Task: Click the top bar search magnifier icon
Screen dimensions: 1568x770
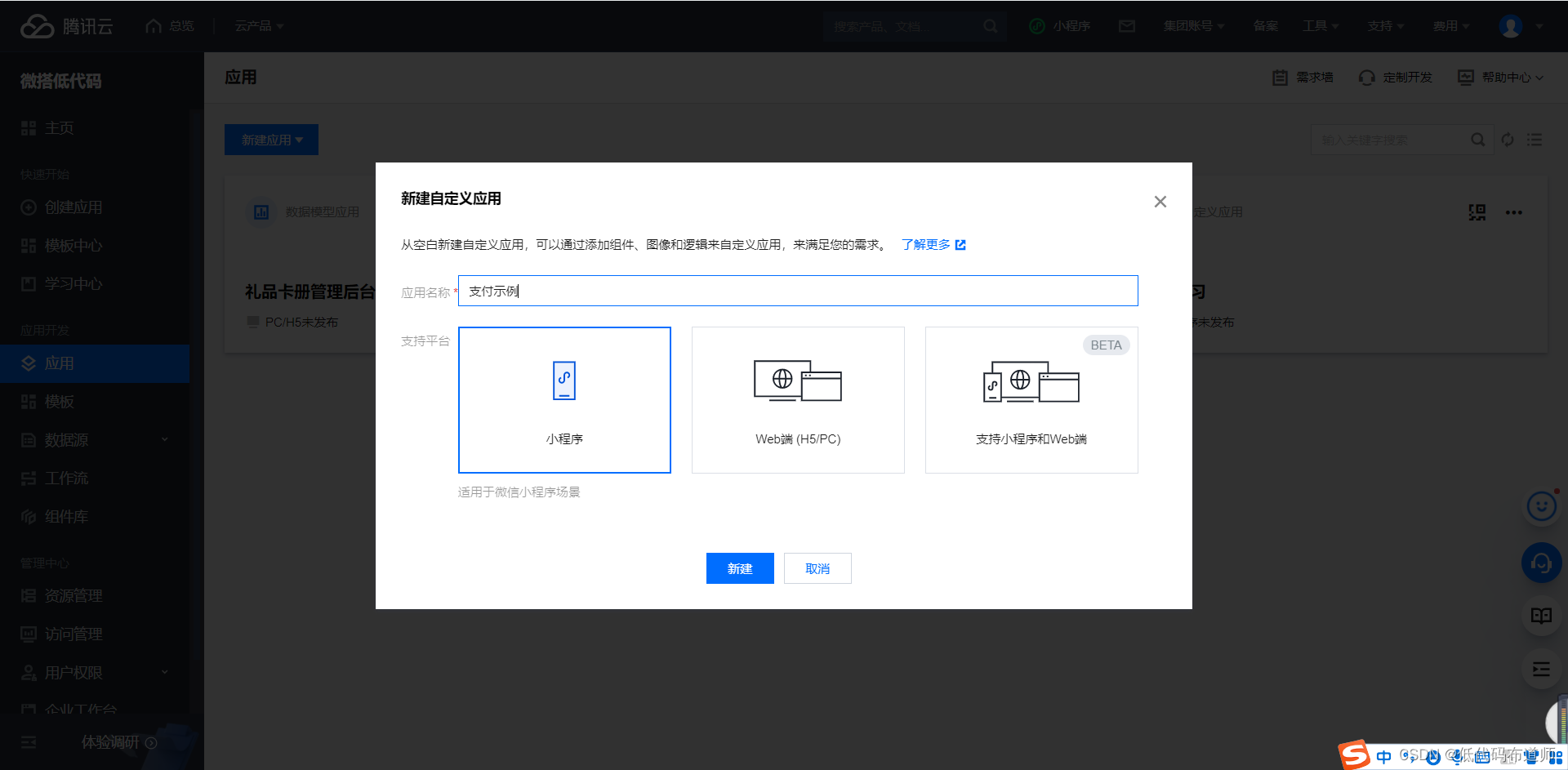Action: coord(990,26)
